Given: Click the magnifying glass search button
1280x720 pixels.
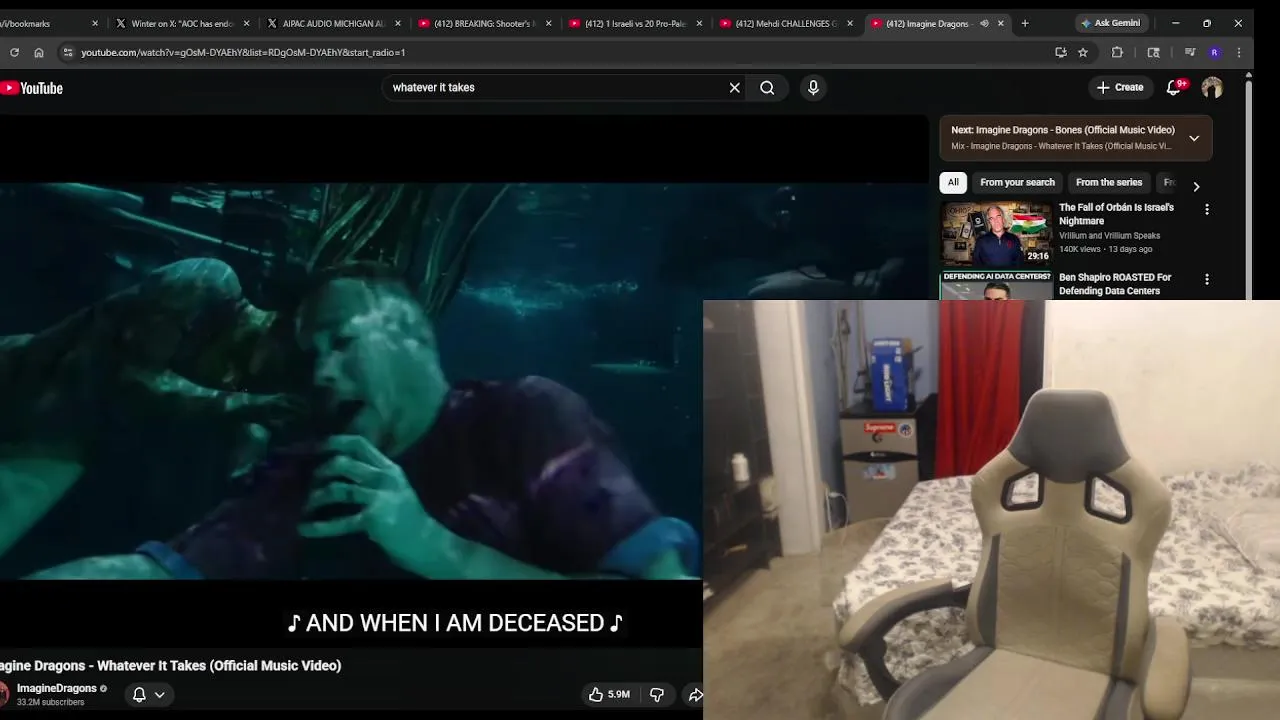Looking at the screenshot, I should [767, 88].
